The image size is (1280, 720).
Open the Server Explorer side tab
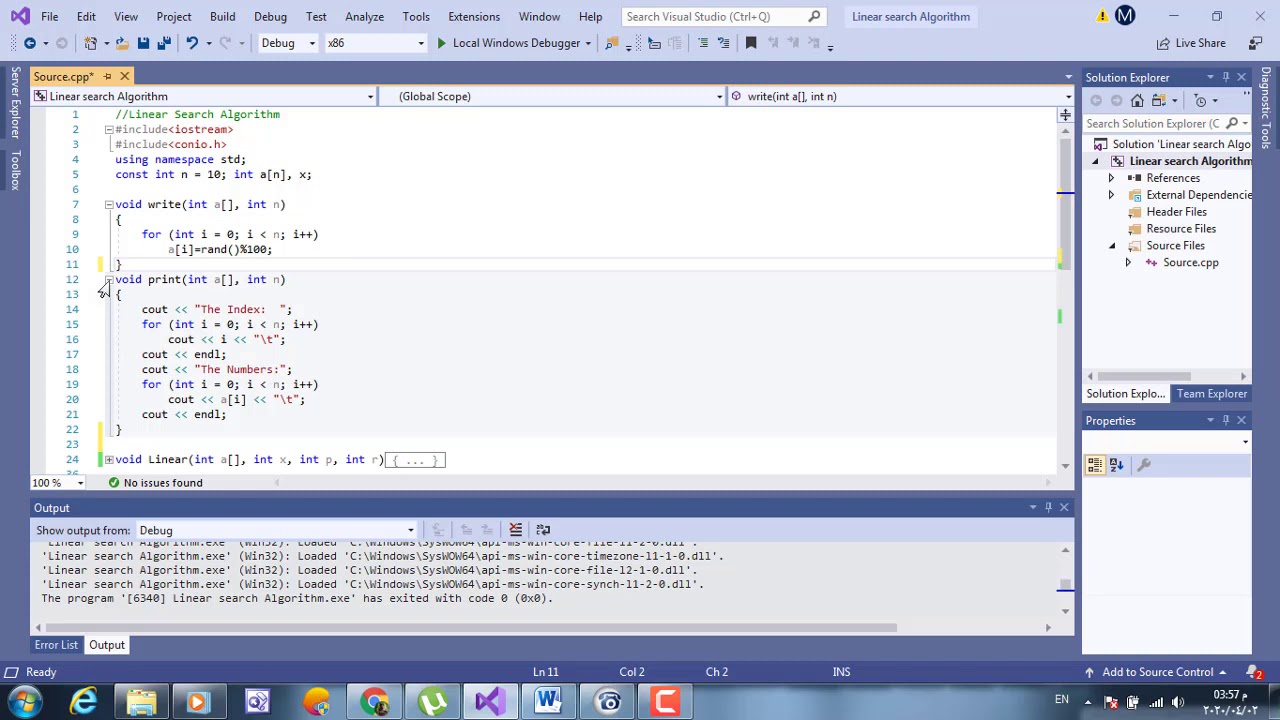click(15, 104)
